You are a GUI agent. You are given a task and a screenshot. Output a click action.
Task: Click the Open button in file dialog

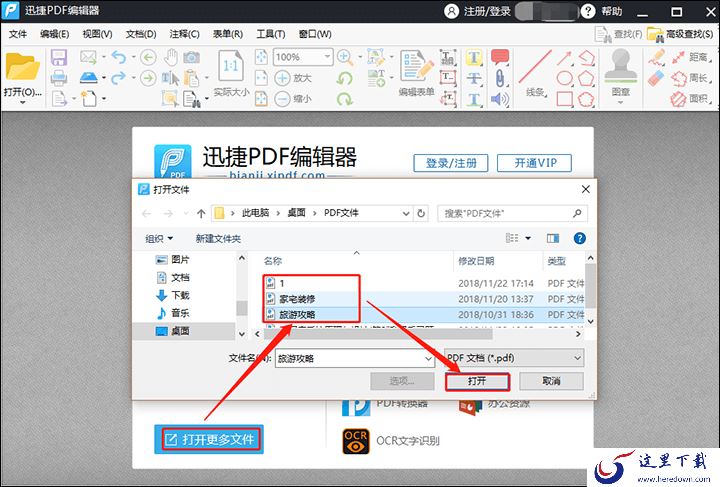(477, 381)
